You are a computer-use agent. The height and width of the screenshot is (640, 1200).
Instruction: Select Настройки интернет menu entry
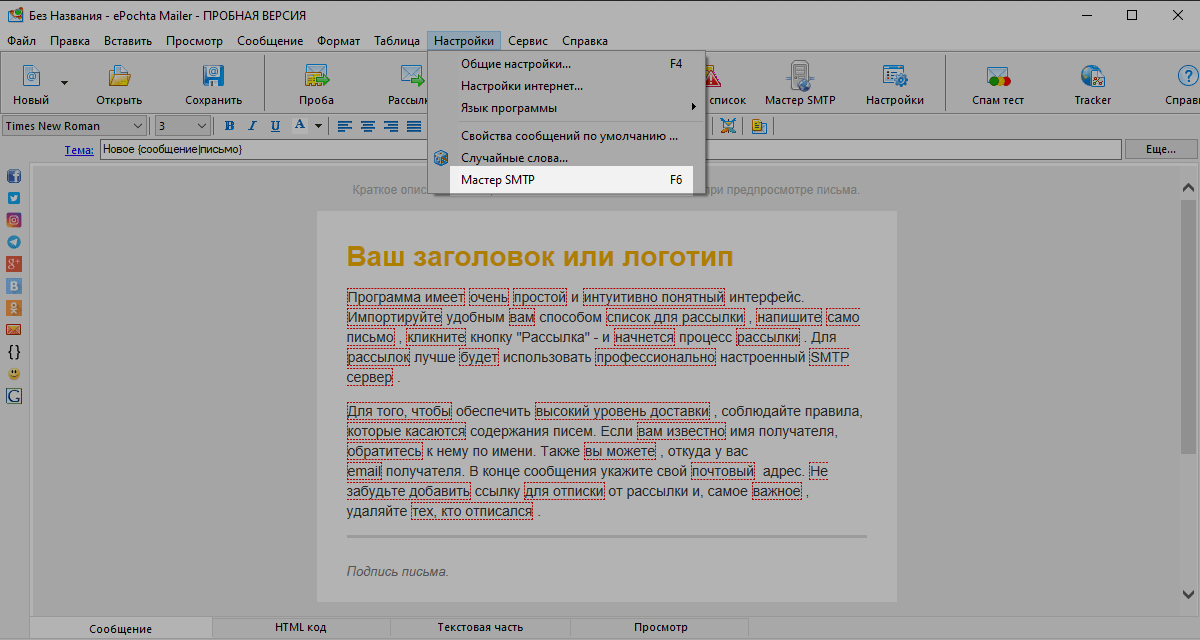pyautogui.click(x=567, y=85)
